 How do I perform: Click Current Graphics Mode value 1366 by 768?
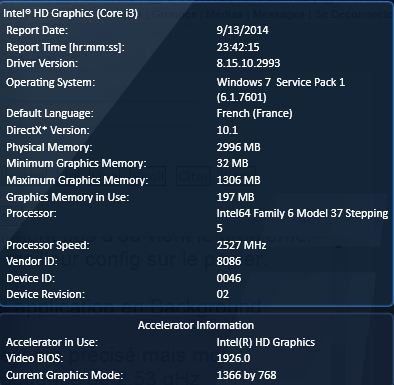pyautogui.click(x=246, y=375)
